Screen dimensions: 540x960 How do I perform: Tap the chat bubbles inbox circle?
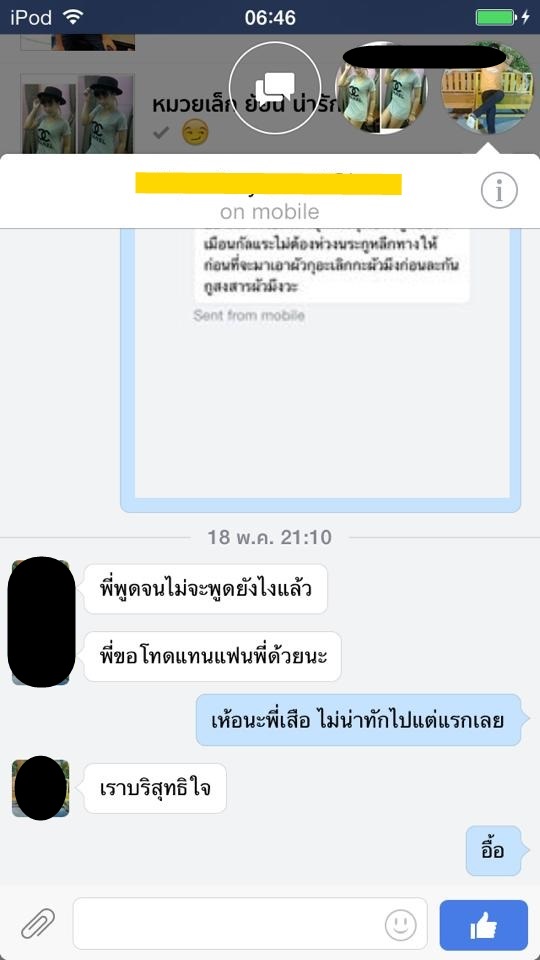point(275,88)
